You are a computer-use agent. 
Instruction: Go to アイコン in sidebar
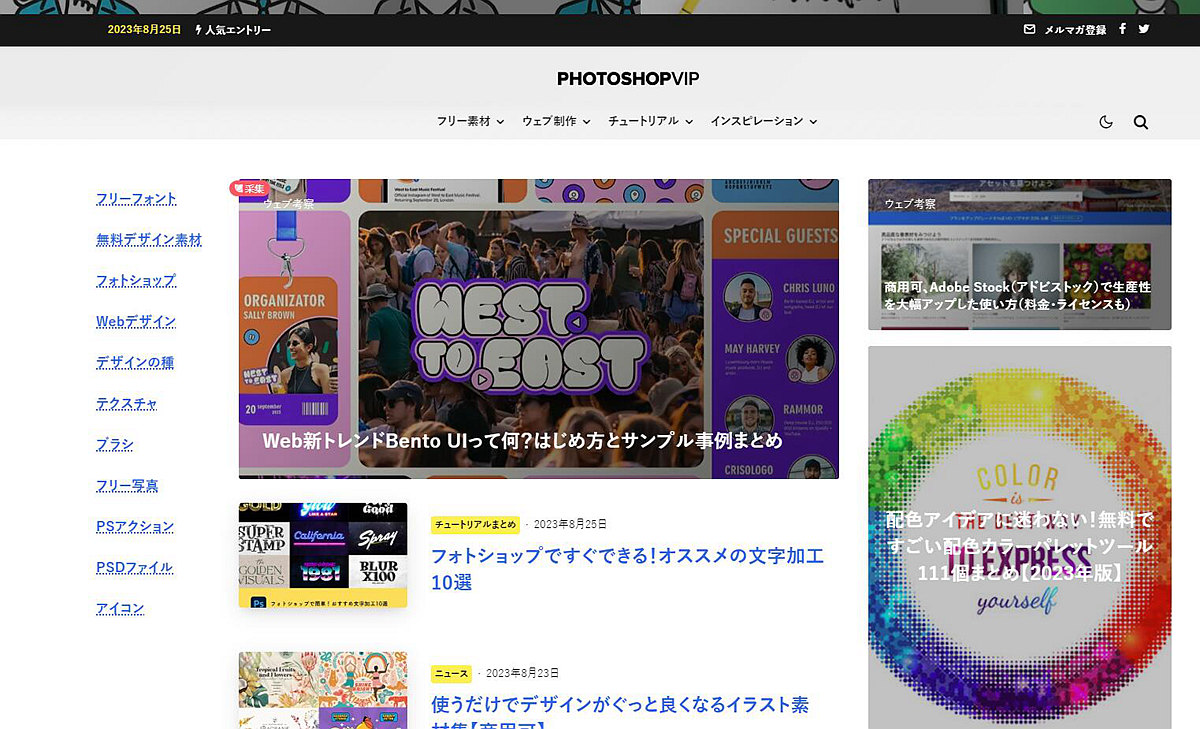click(x=120, y=609)
